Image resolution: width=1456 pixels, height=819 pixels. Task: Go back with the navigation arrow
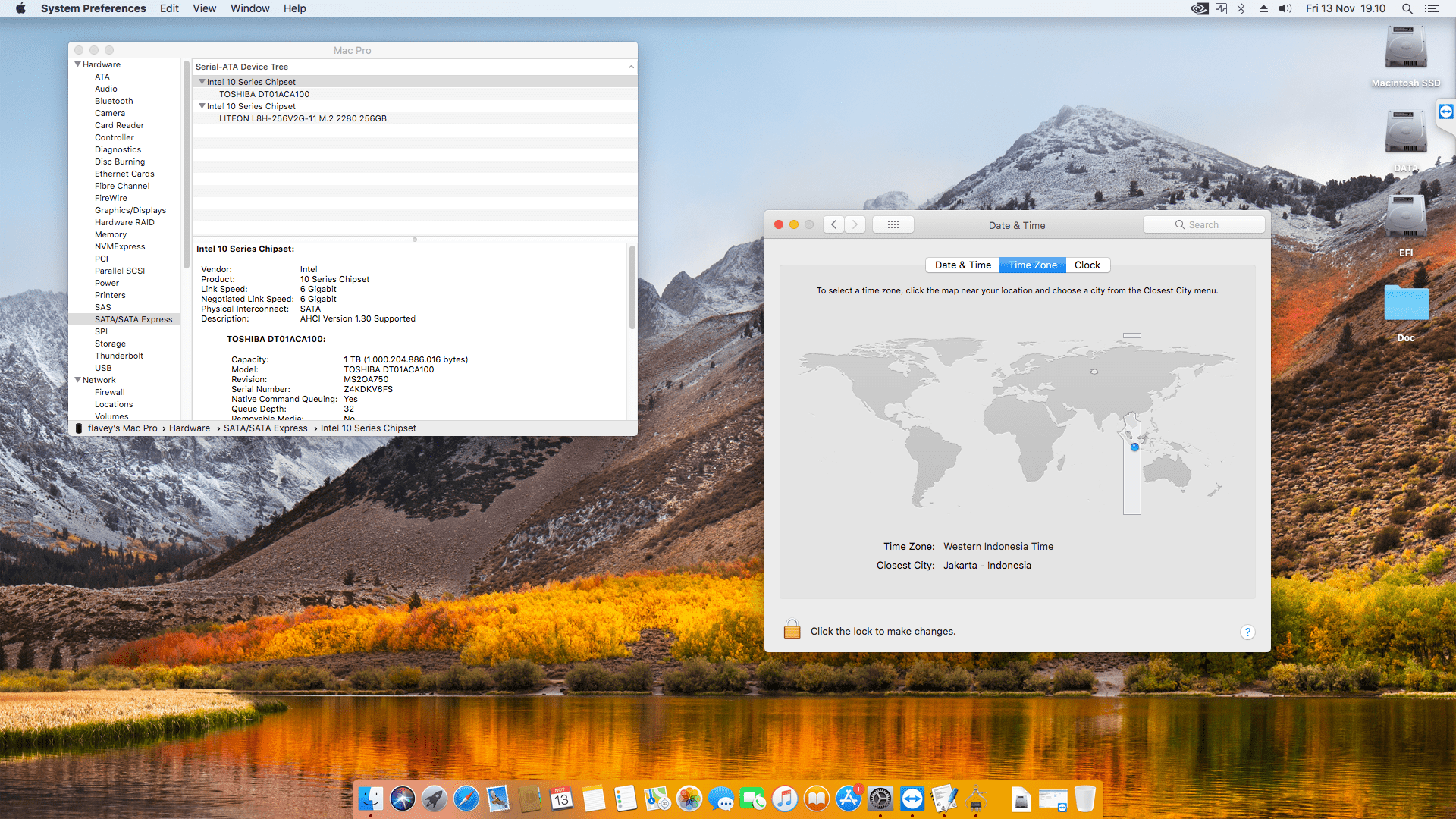[833, 225]
